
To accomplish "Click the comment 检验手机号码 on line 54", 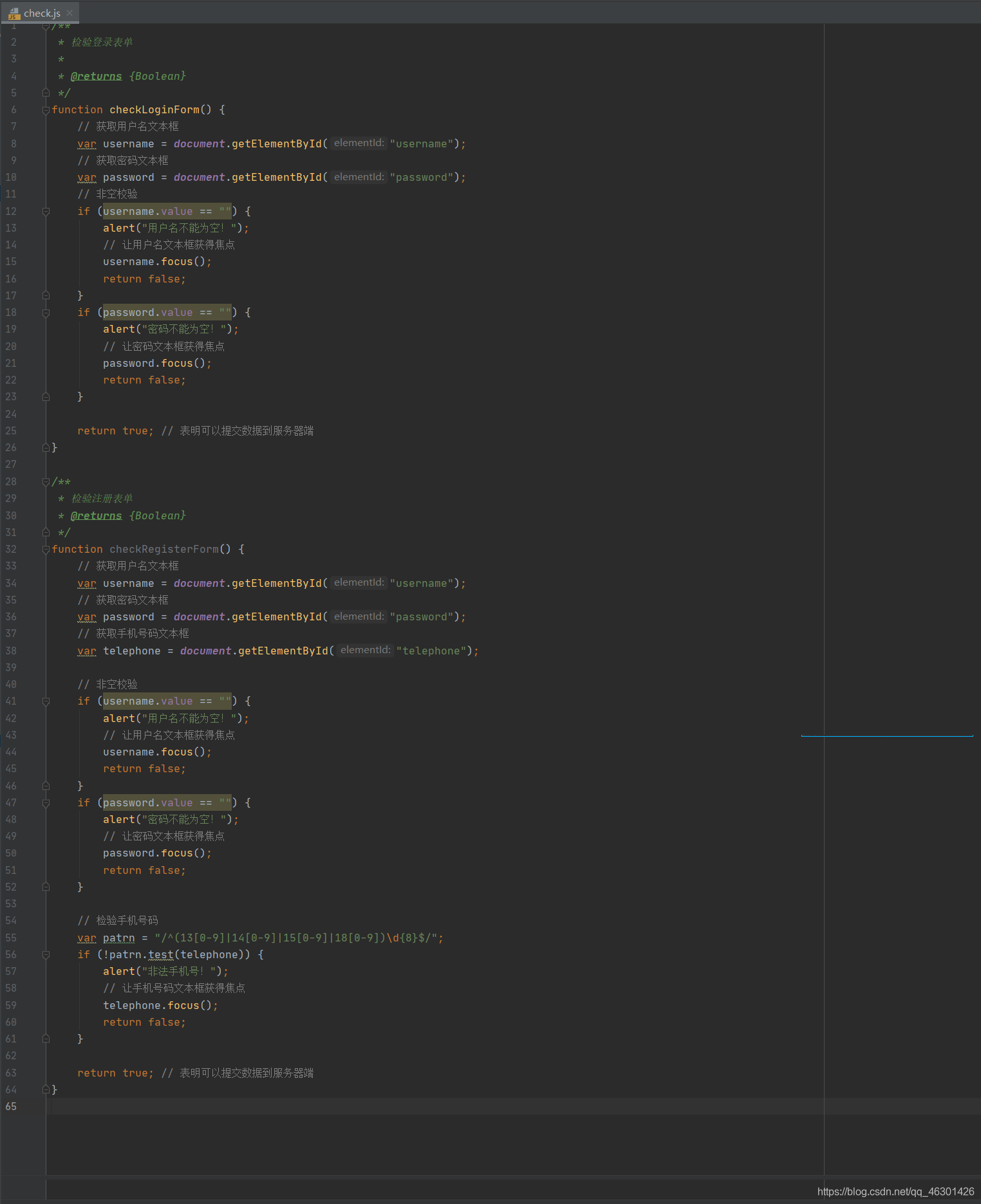I will tap(118, 921).
